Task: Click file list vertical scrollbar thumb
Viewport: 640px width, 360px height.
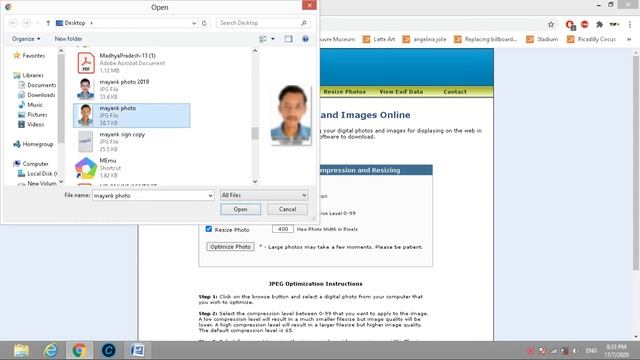Action: coord(255,133)
